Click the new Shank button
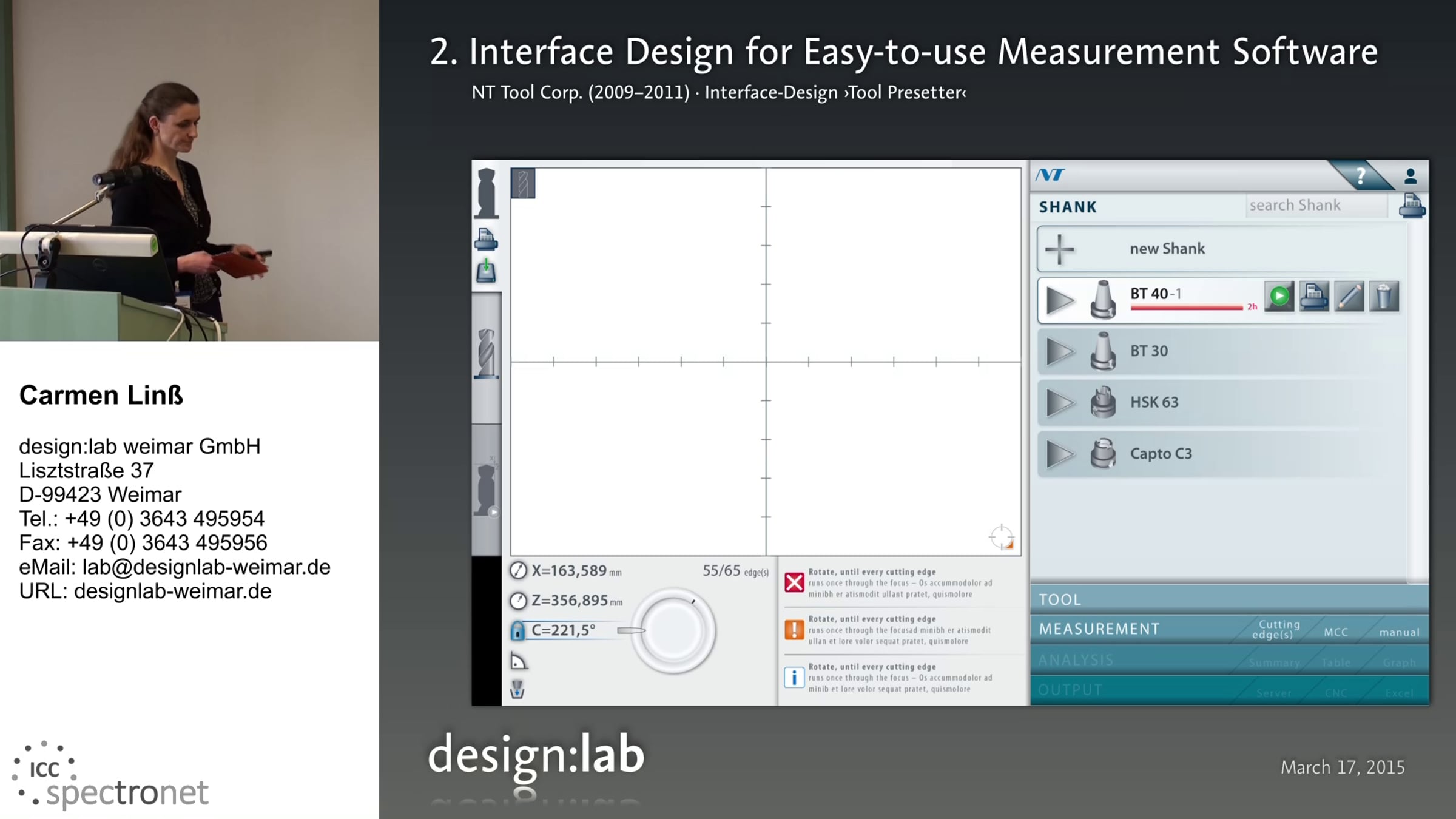Image resolution: width=1456 pixels, height=819 pixels. click(1221, 249)
